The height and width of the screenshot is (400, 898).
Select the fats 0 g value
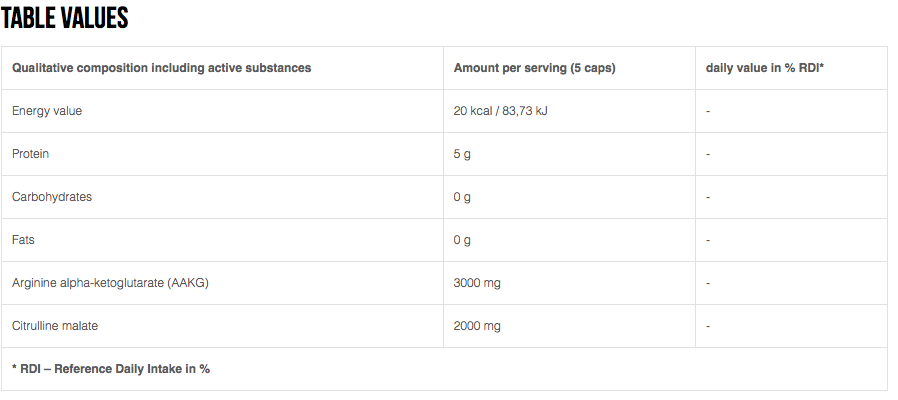tap(462, 240)
